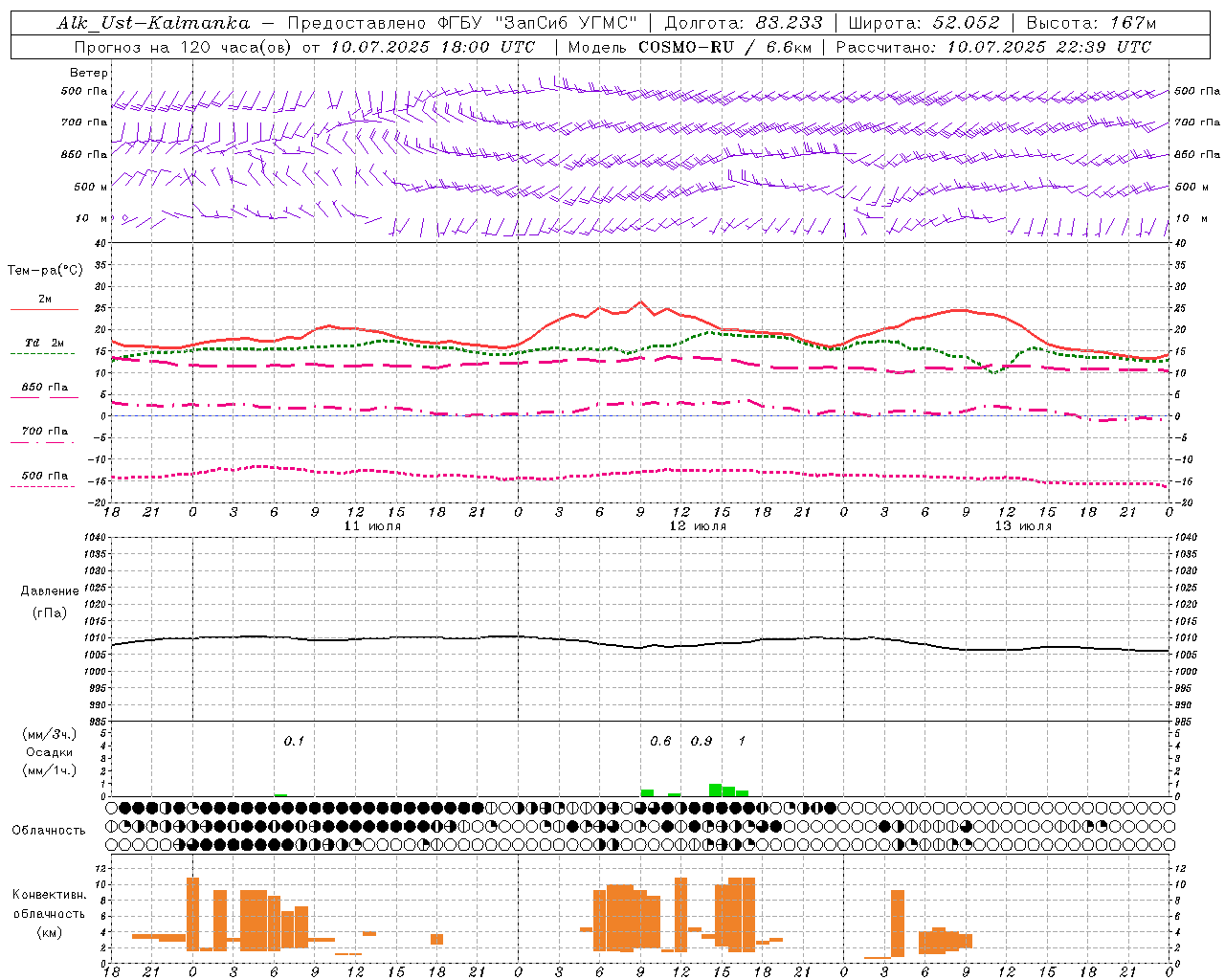Image resolution: width=1225 pixels, height=980 pixels.
Task: Click the station name Alk_Ust-Kaimanka
Action: 153,23
